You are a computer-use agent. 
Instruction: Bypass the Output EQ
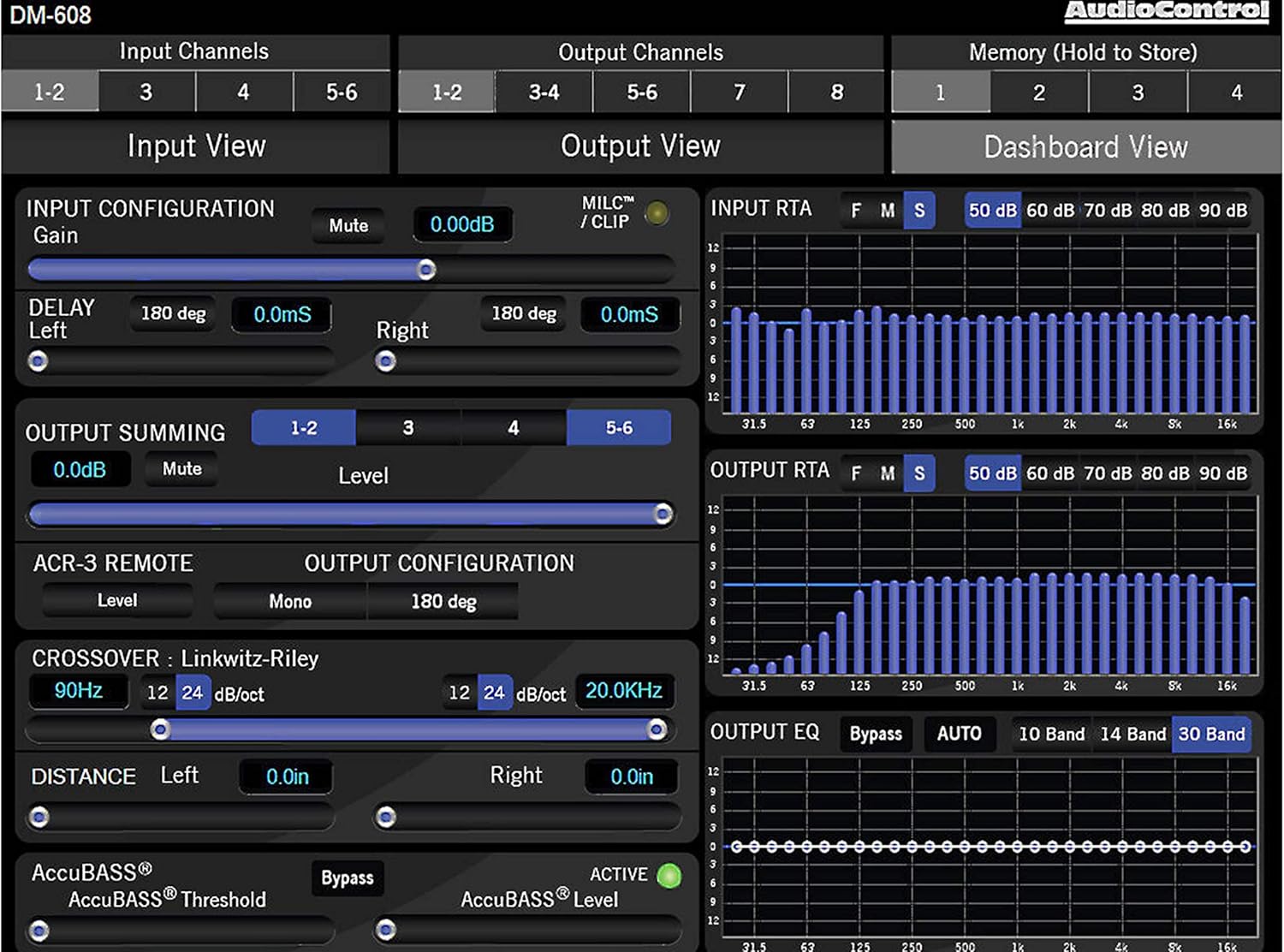click(875, 734)
